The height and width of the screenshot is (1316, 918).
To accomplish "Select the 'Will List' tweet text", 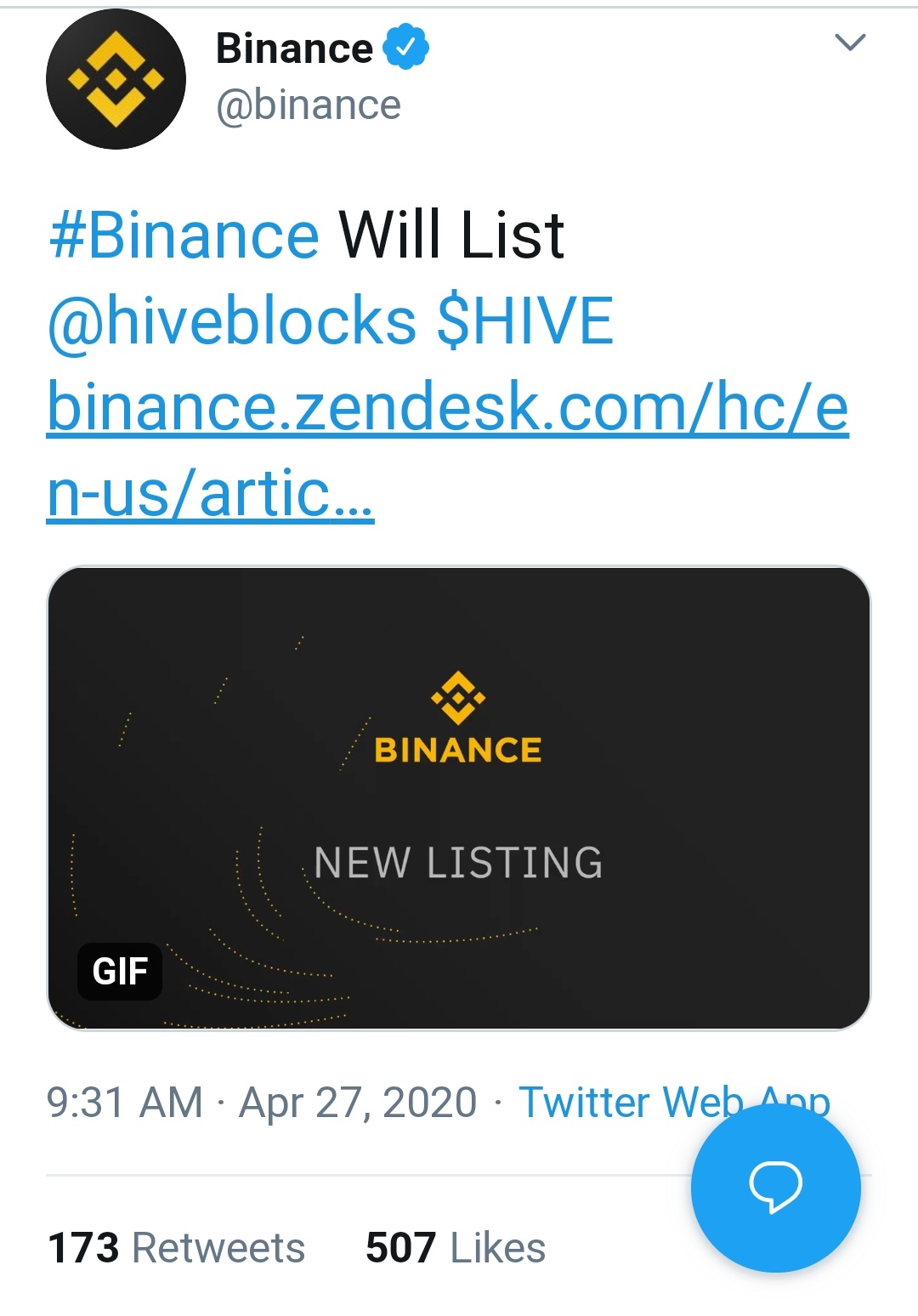I will pos(452,235).
